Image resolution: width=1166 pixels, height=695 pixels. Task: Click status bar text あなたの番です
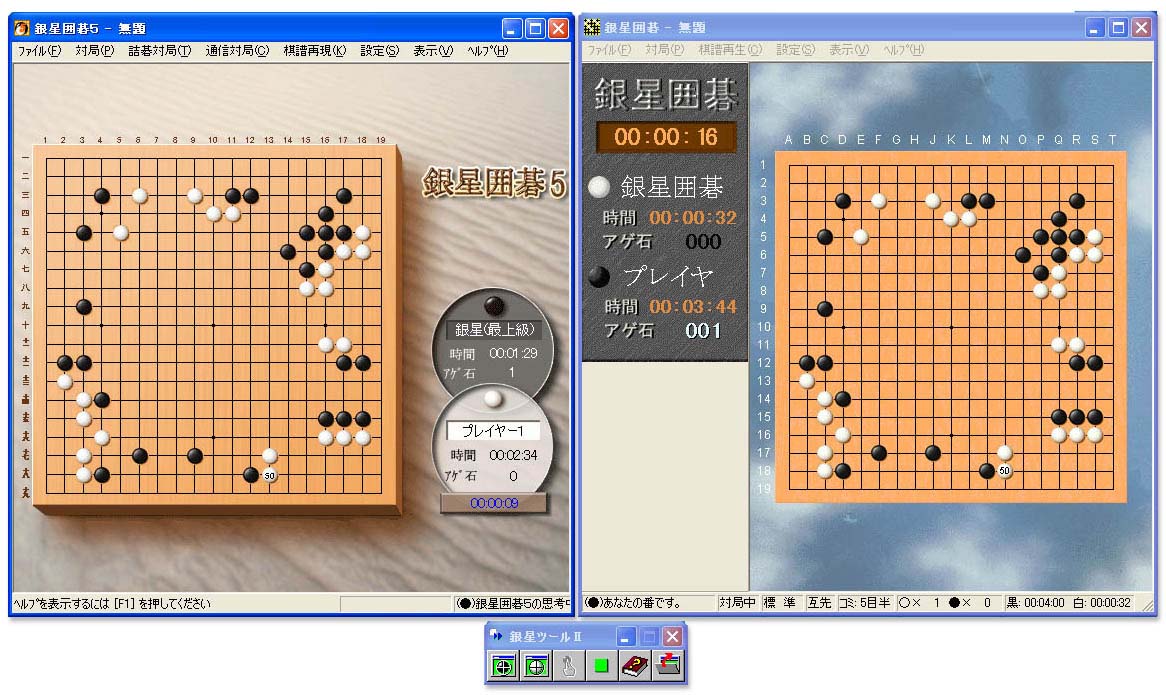point(633,603)
